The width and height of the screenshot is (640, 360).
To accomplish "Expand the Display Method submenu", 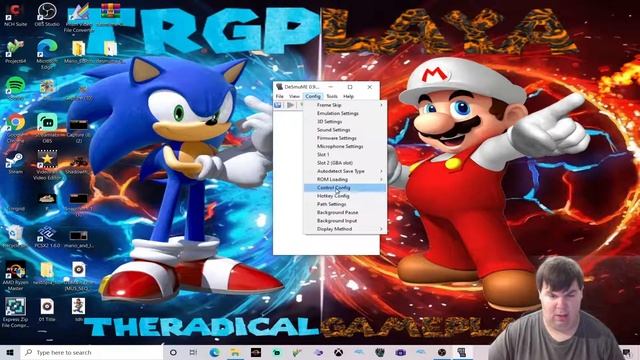I will click(x=345, y=229).
